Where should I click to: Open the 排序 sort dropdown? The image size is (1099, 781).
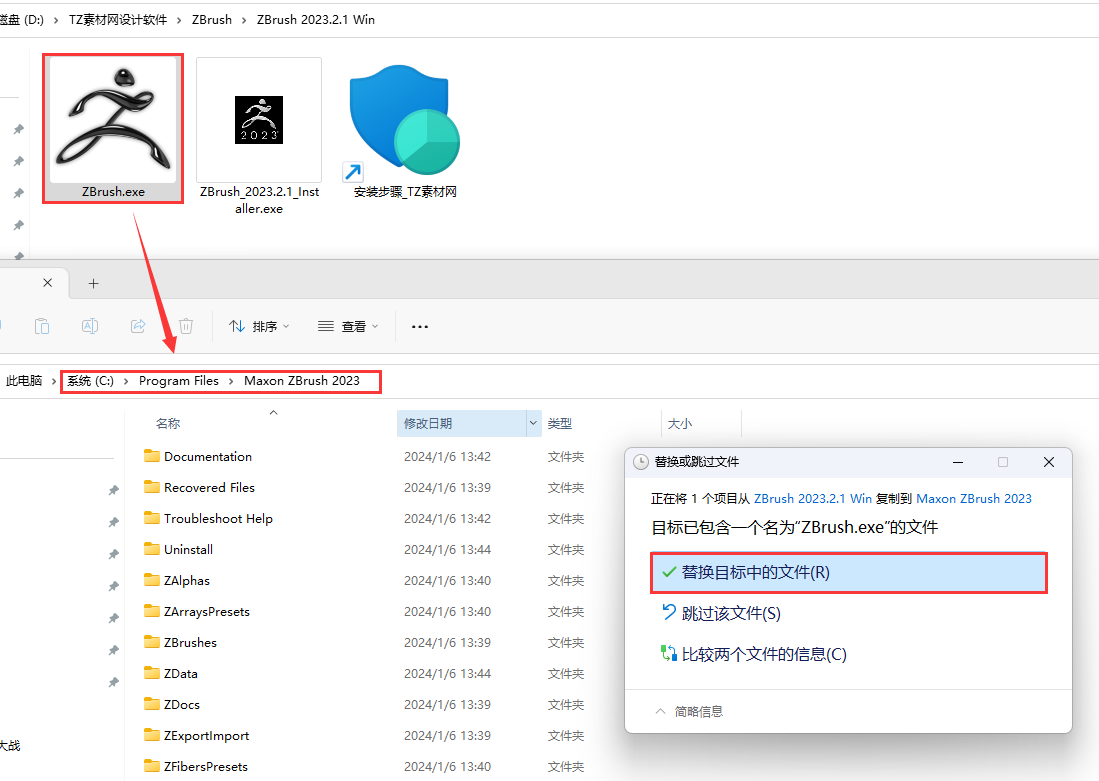point(259,327)
